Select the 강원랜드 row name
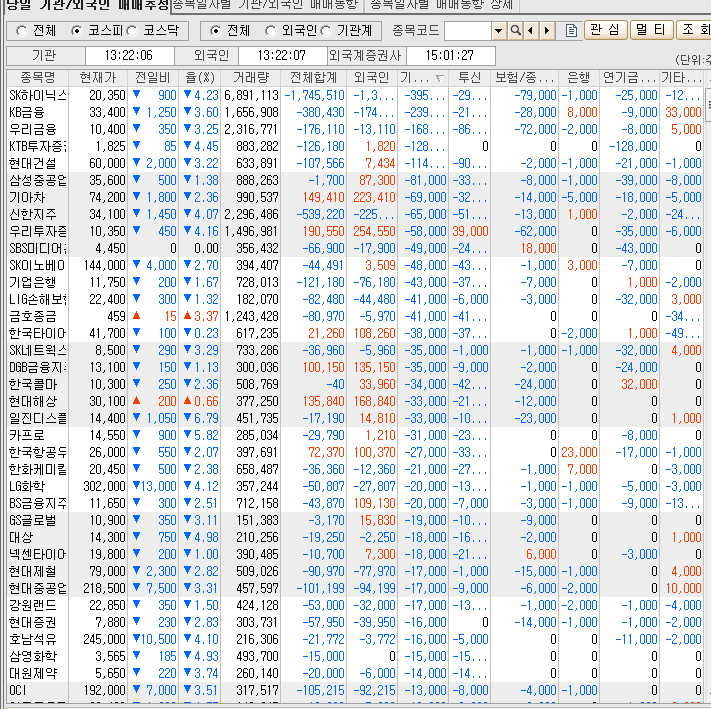Image resolution: width=711 pixels, height=709 pixels. pyautogui.click(x=32, y=606)
